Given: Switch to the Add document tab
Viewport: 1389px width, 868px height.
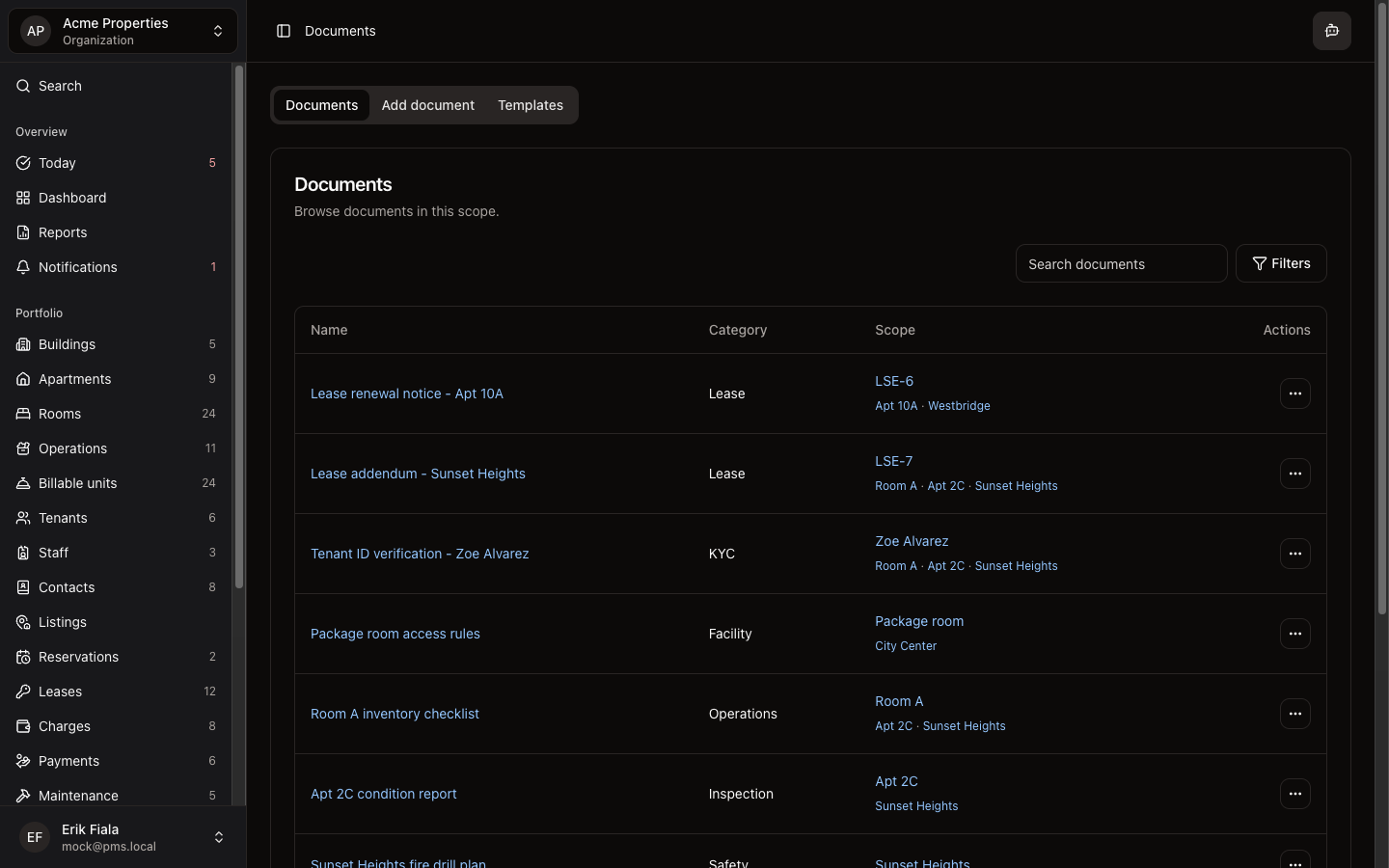Looking at the screenshot, I should click(427, 105).
